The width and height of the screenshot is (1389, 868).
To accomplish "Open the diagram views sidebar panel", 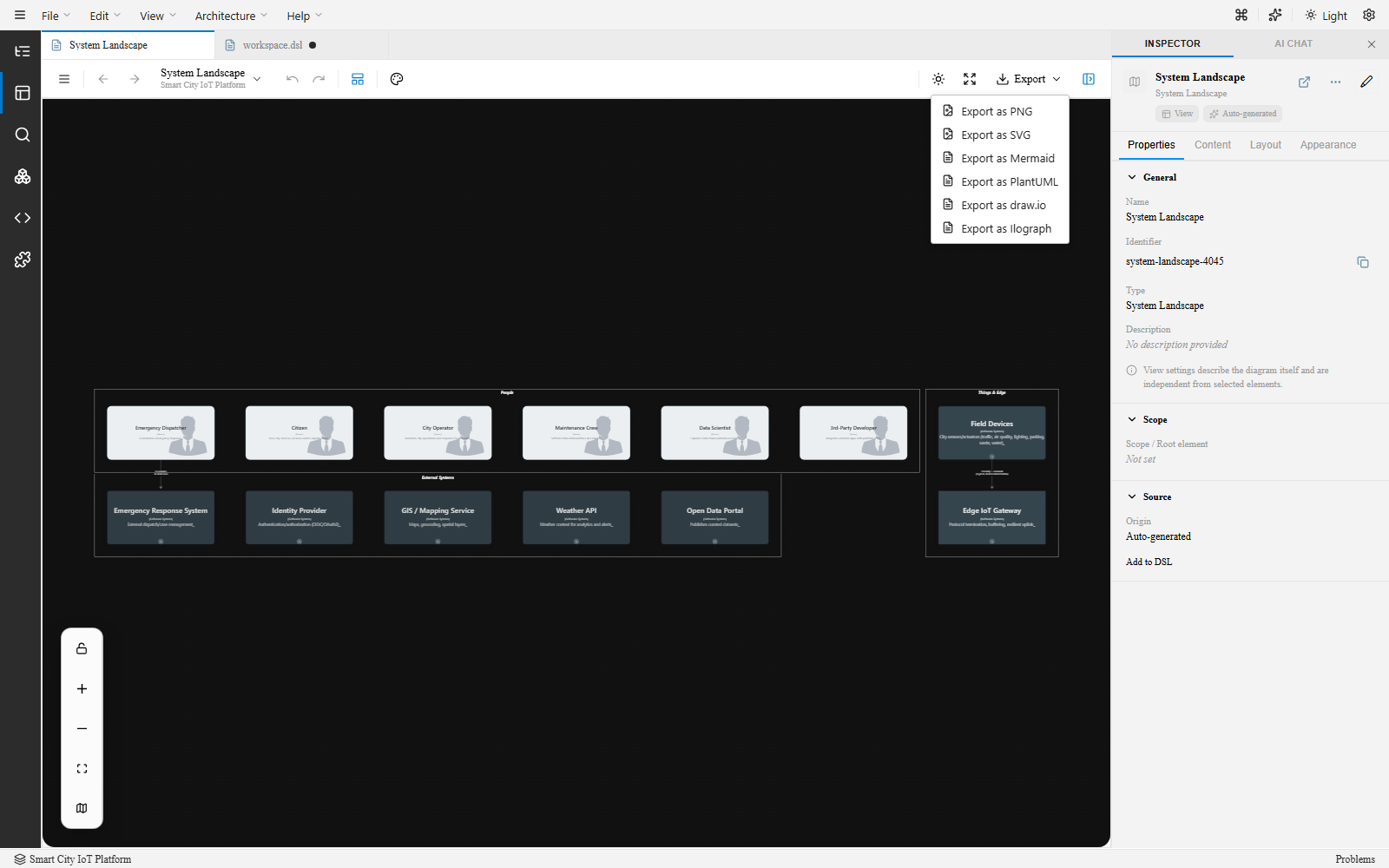I will click(x=23, y=93).
